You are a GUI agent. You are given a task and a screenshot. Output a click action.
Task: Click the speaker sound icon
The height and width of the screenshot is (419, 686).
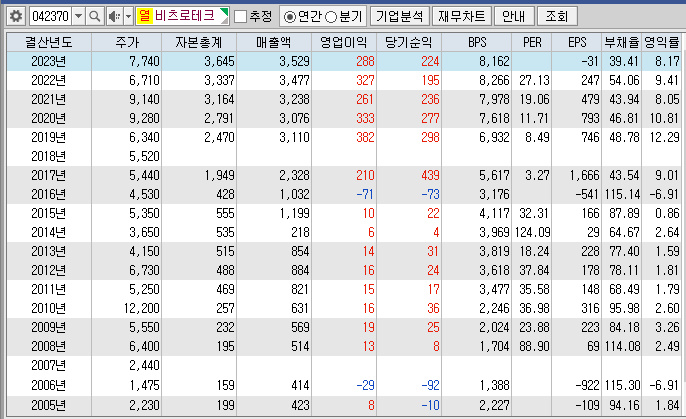coord(115,17)
